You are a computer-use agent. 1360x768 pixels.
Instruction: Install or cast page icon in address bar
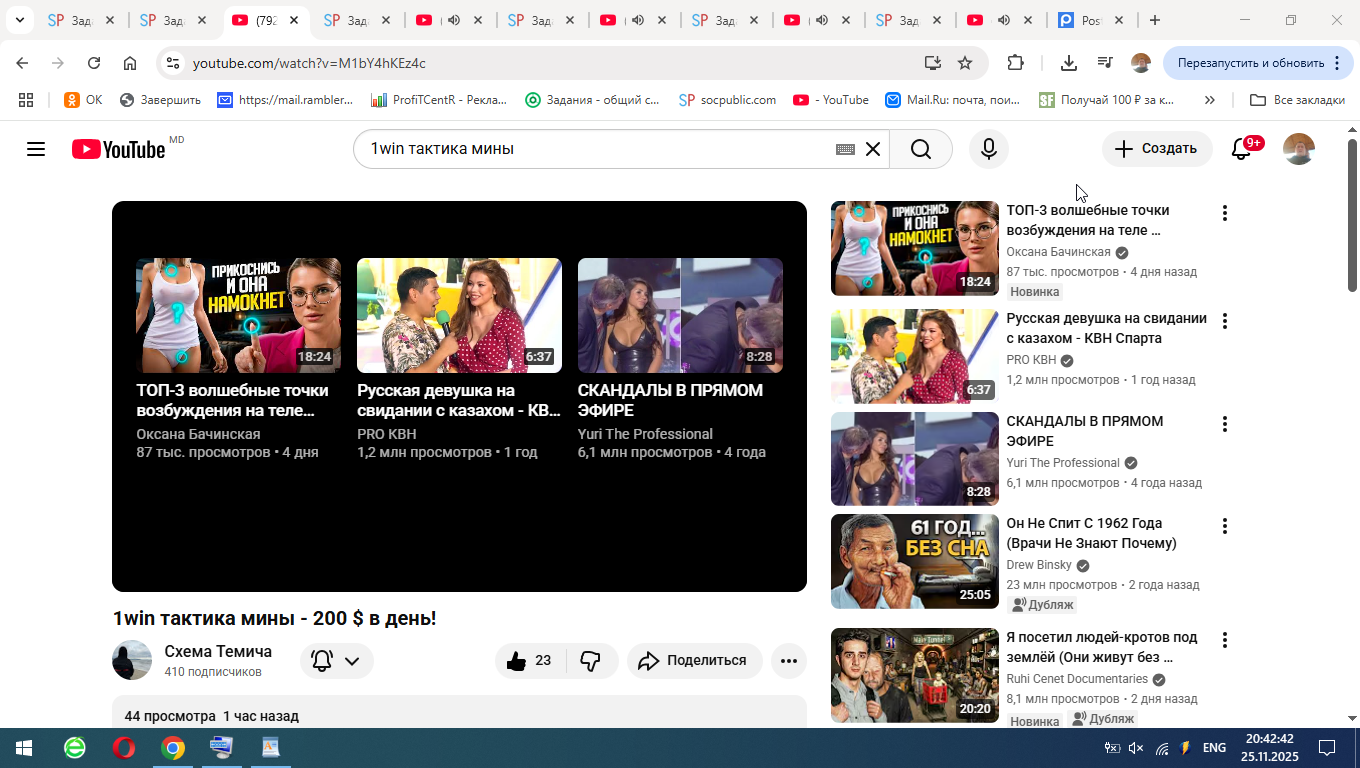[932, 63]
